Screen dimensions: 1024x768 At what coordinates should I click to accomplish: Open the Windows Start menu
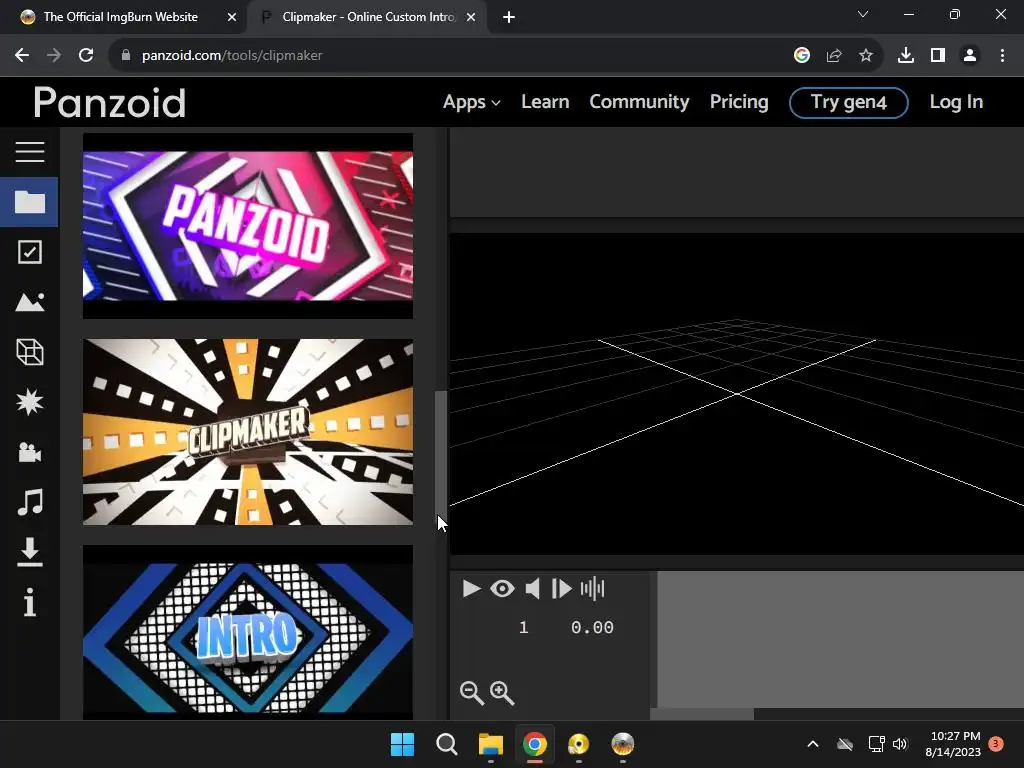coord(402,744)
